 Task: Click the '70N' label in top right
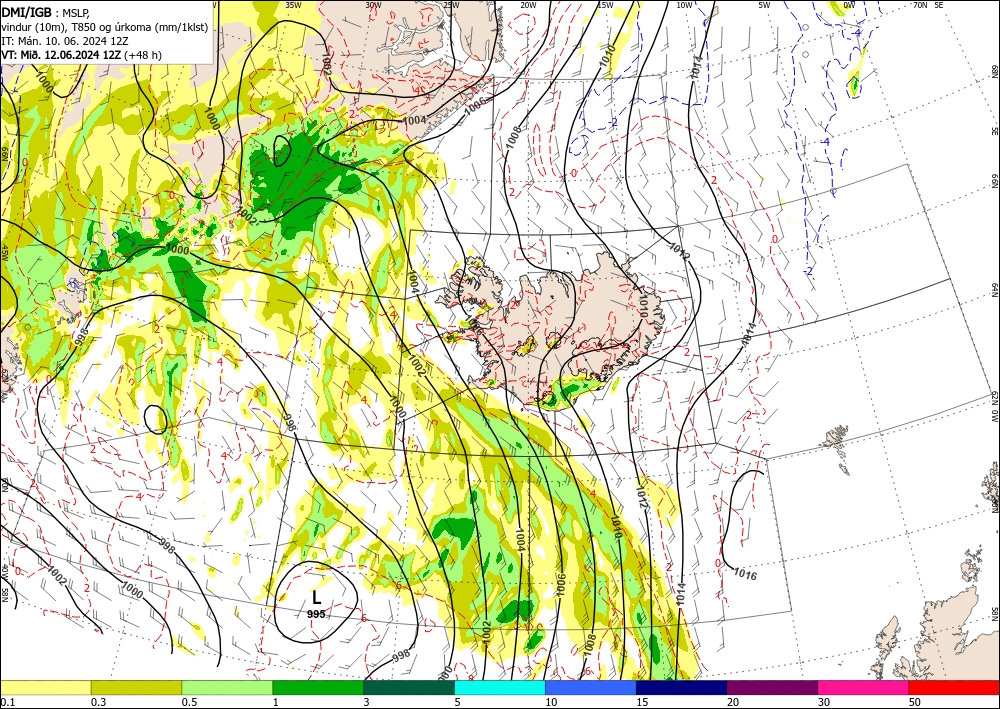(x=920, y=5)
